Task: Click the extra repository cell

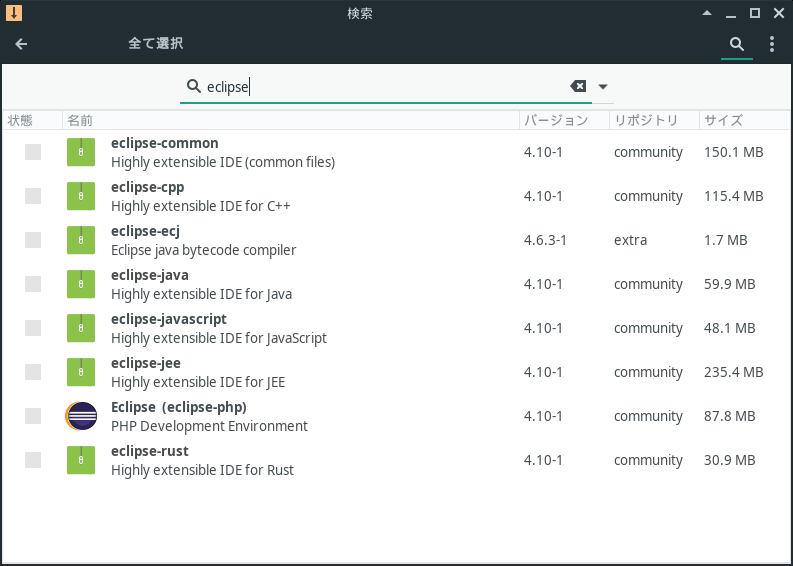Action: tap(631, 240)
